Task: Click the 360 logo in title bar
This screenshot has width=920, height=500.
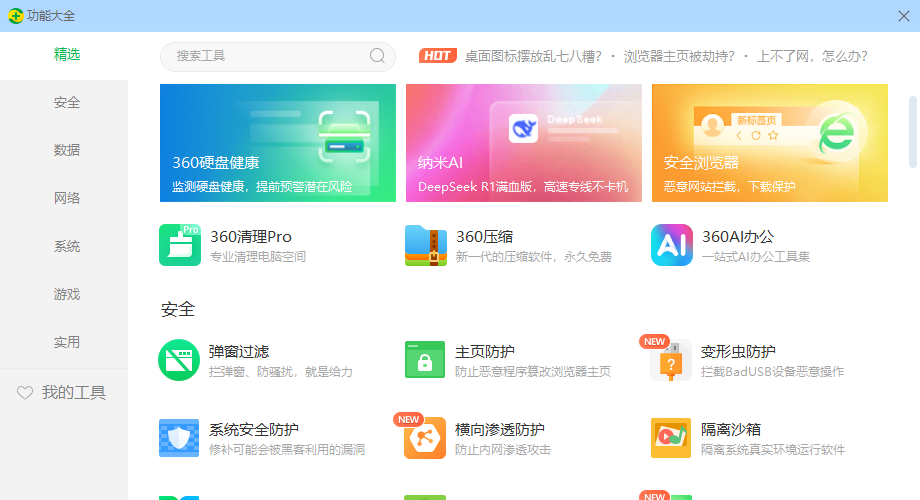Action: (16, 16)
